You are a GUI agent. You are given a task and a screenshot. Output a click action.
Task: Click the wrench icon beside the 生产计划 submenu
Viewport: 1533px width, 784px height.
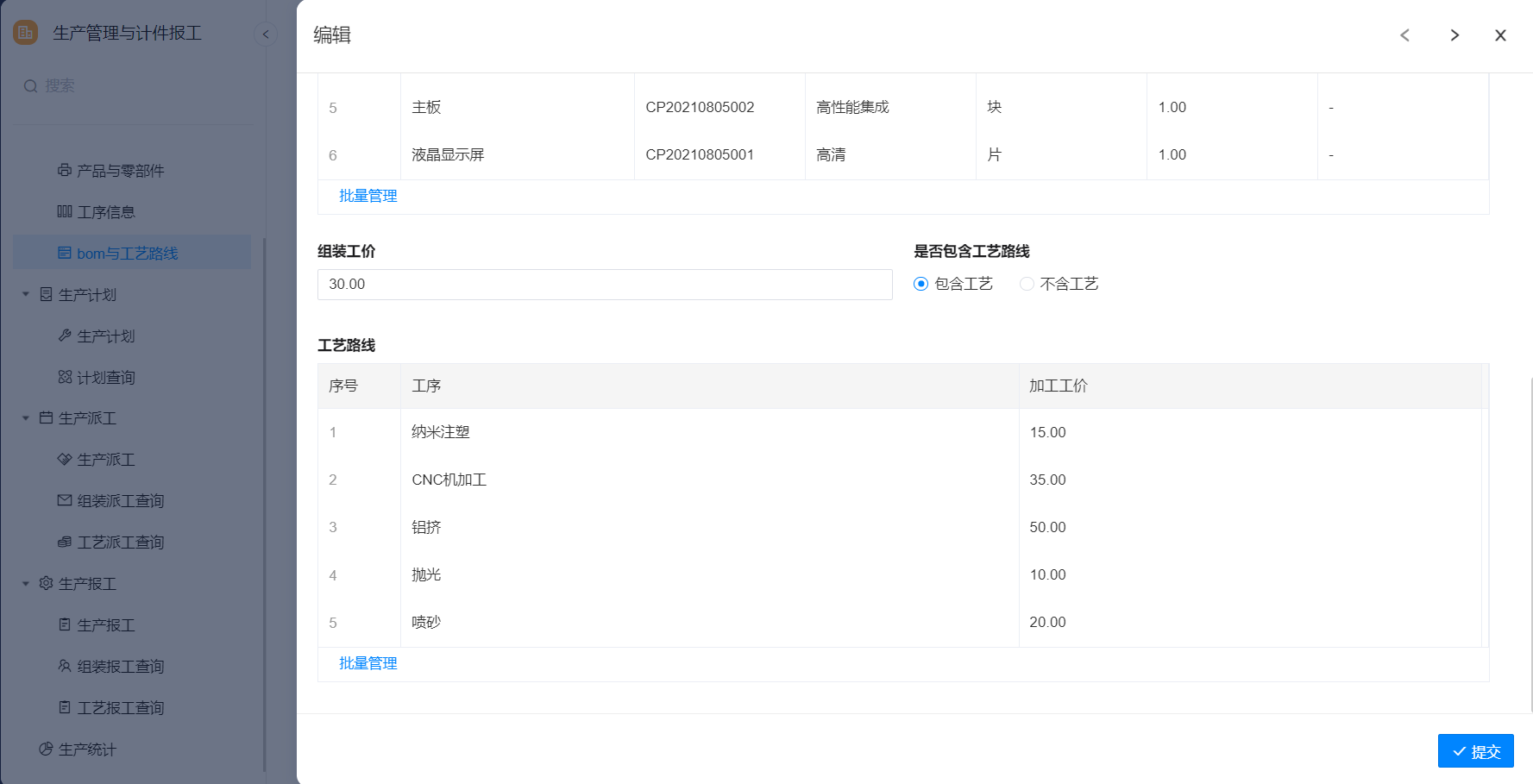[x=65, y=336]
